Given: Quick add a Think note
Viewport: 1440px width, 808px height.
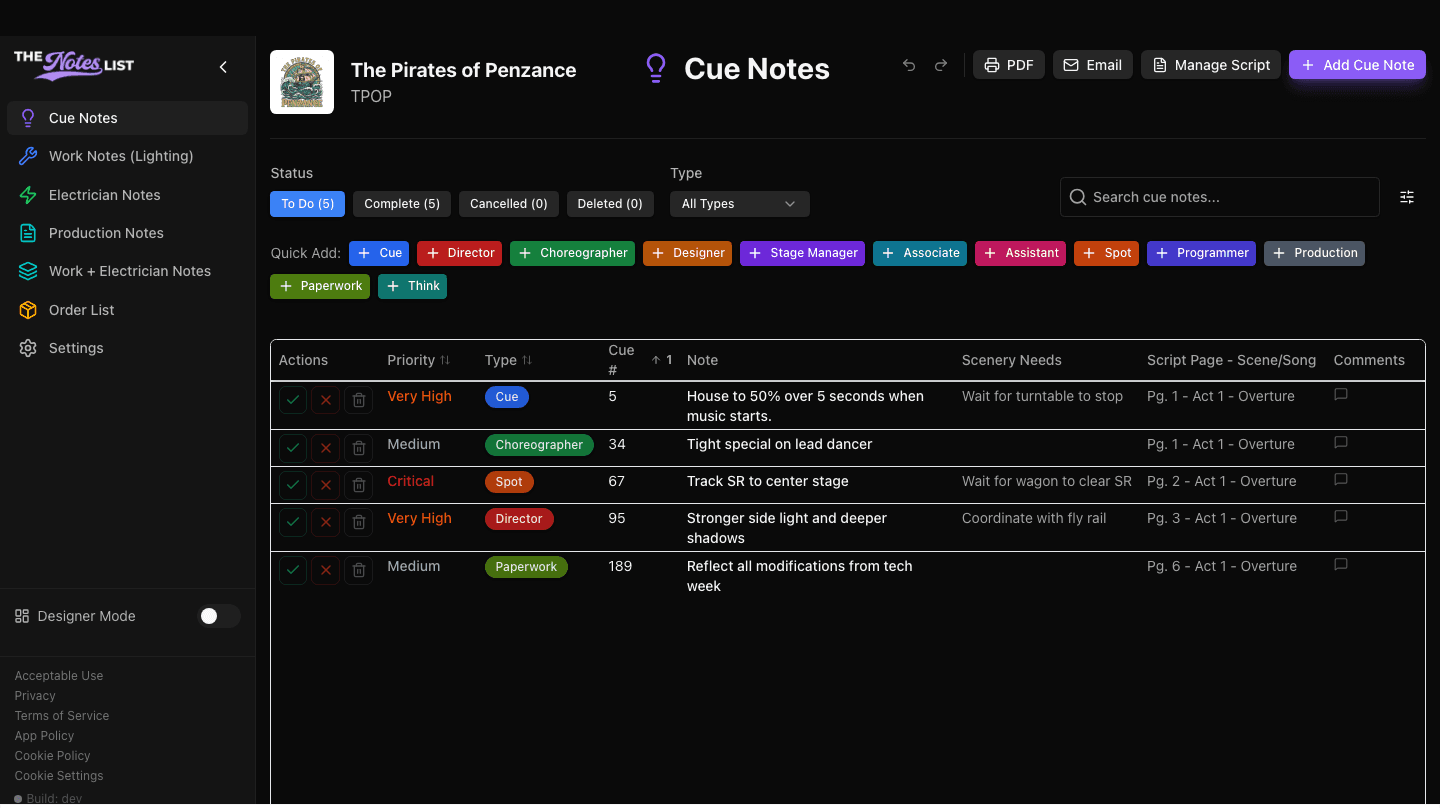Looking at the screenshot, I should pos(412,286).
